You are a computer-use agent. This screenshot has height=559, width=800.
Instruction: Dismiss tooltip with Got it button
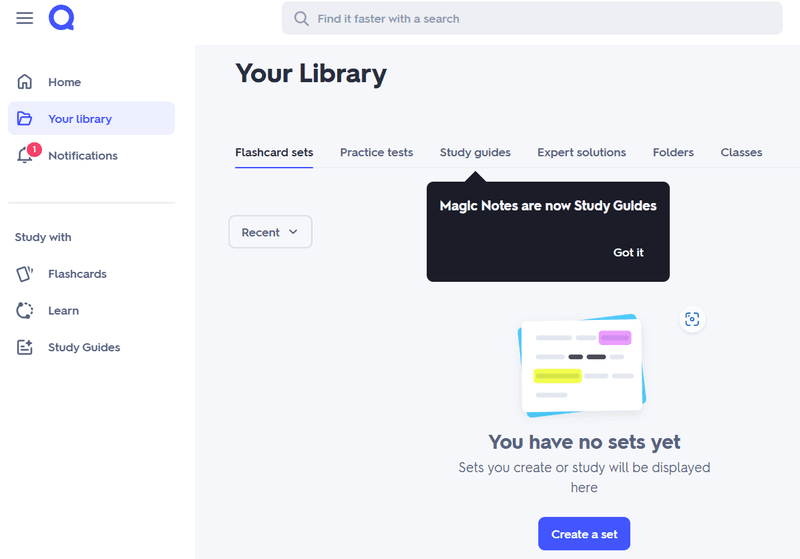[628, 253]
